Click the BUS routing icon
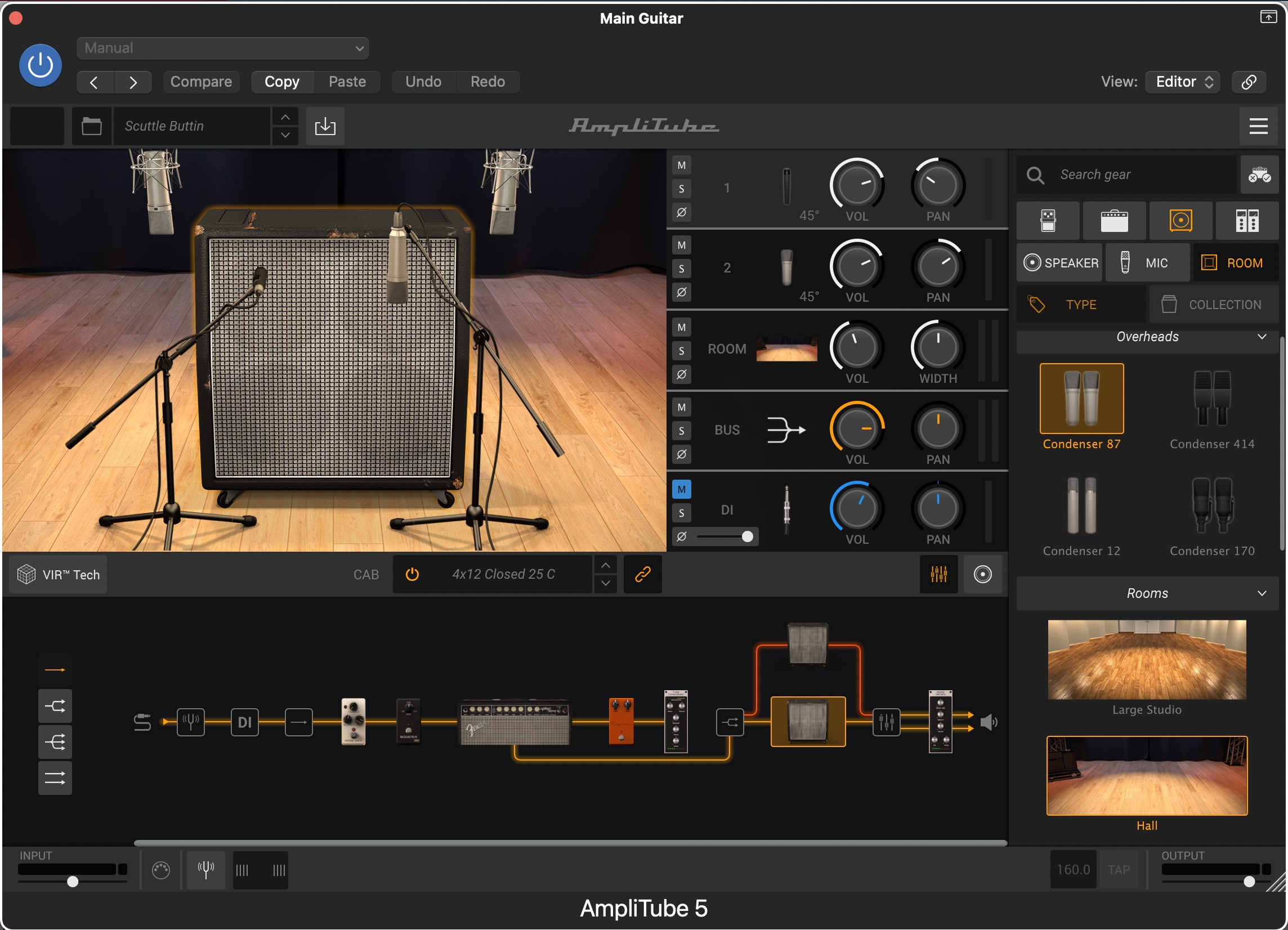The width and height of the screenshot is (1288, 930). (786, 430)
